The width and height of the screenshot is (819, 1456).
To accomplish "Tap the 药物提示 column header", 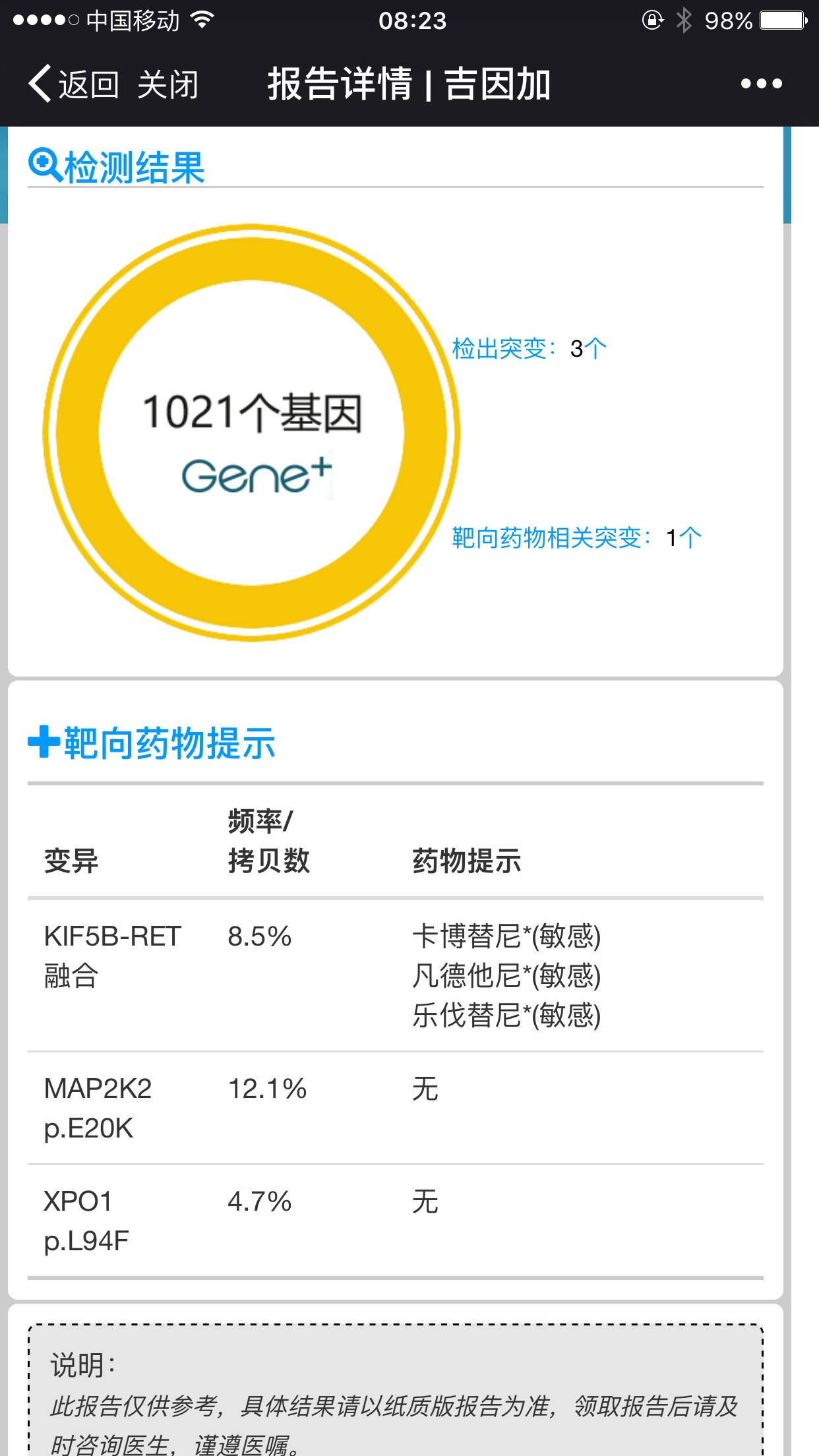I will pyautogui.click(x=467, y=861).
